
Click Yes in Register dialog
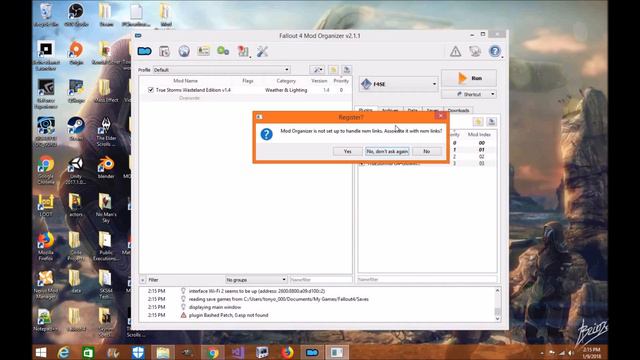pos(347,151)
